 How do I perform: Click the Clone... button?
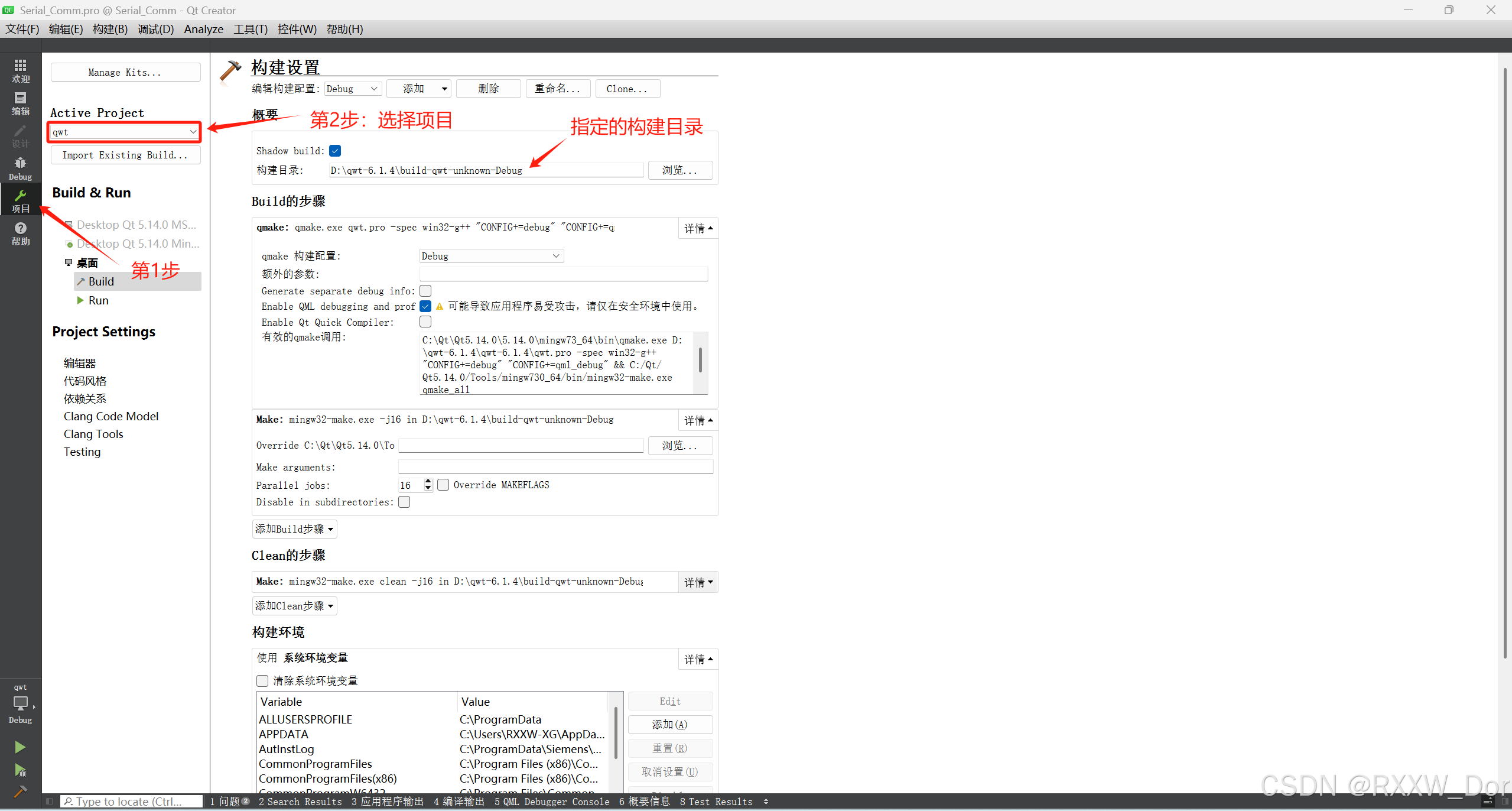coord(626,89)
